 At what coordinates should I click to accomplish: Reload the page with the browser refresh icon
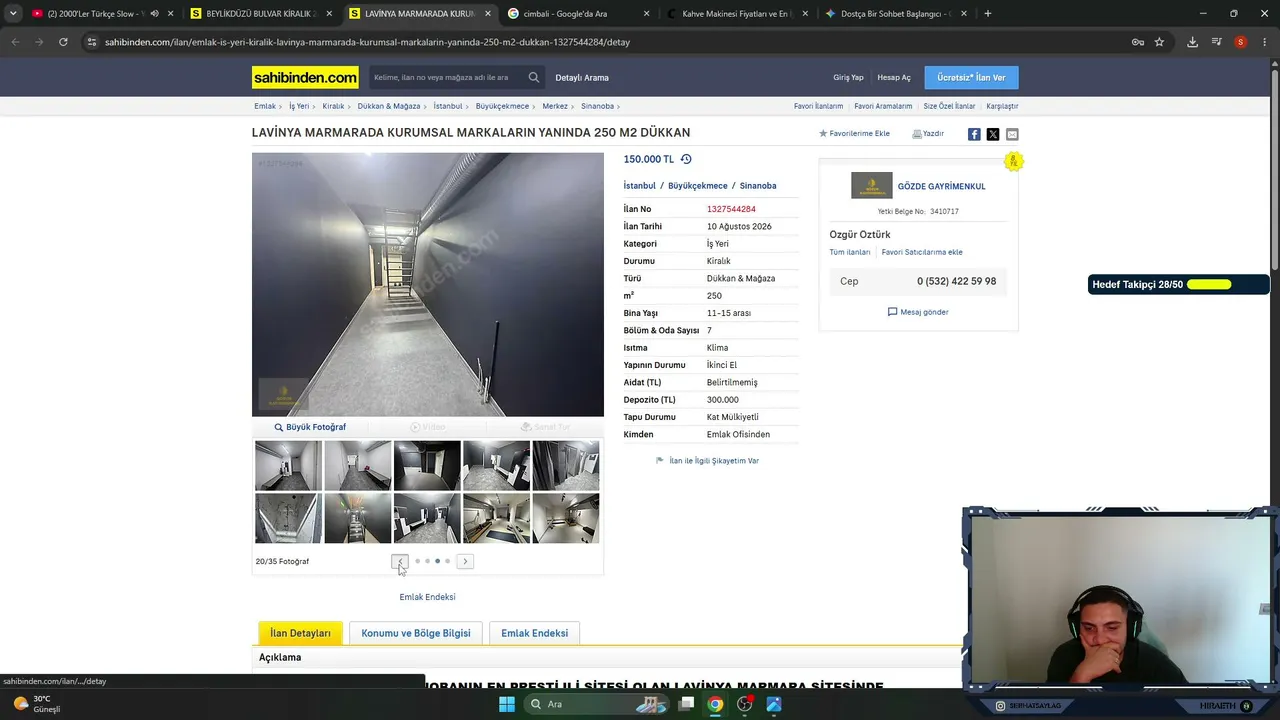click(63, 42)
